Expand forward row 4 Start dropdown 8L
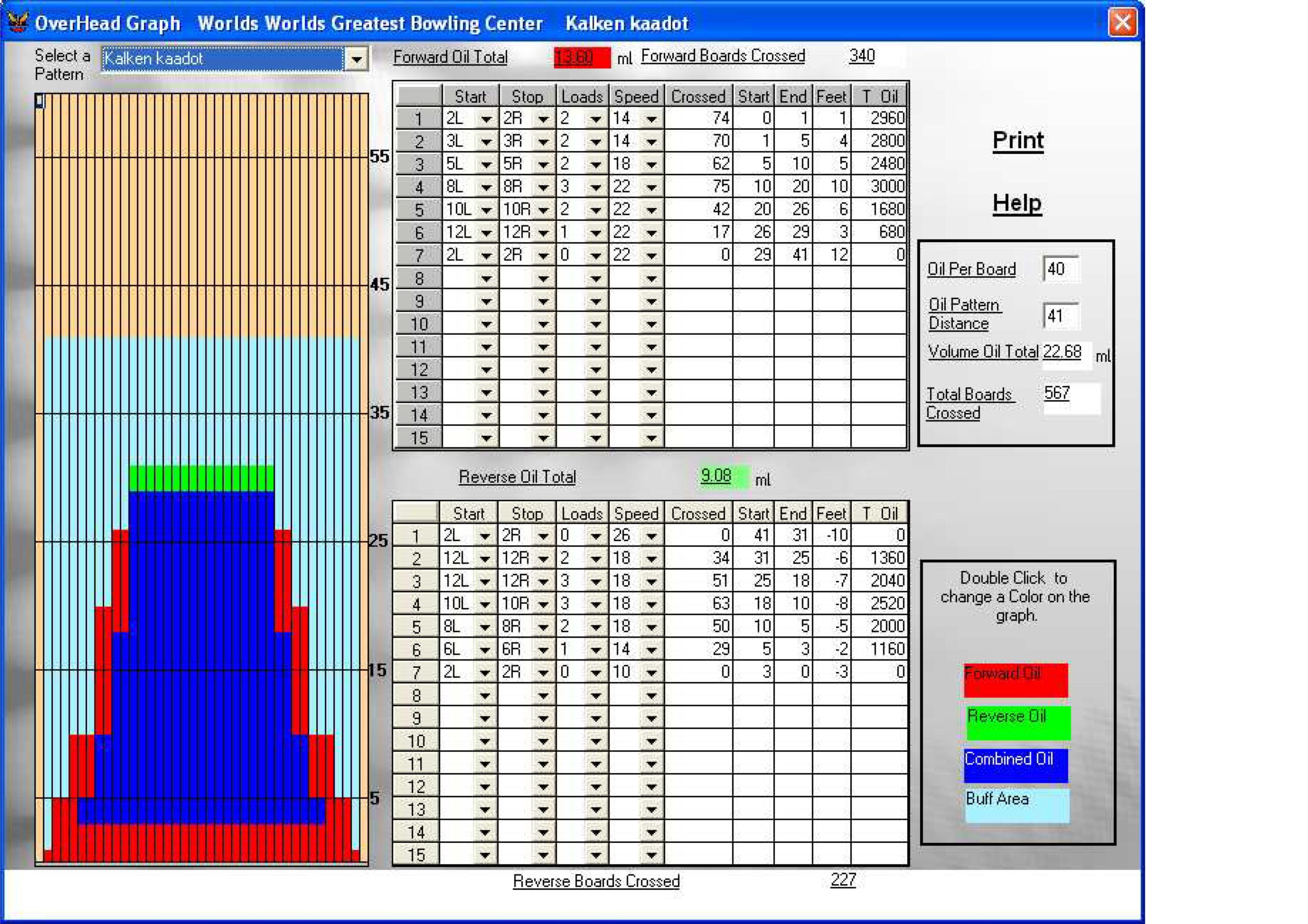The image size is (1308, 924). [x=486, y=187]
